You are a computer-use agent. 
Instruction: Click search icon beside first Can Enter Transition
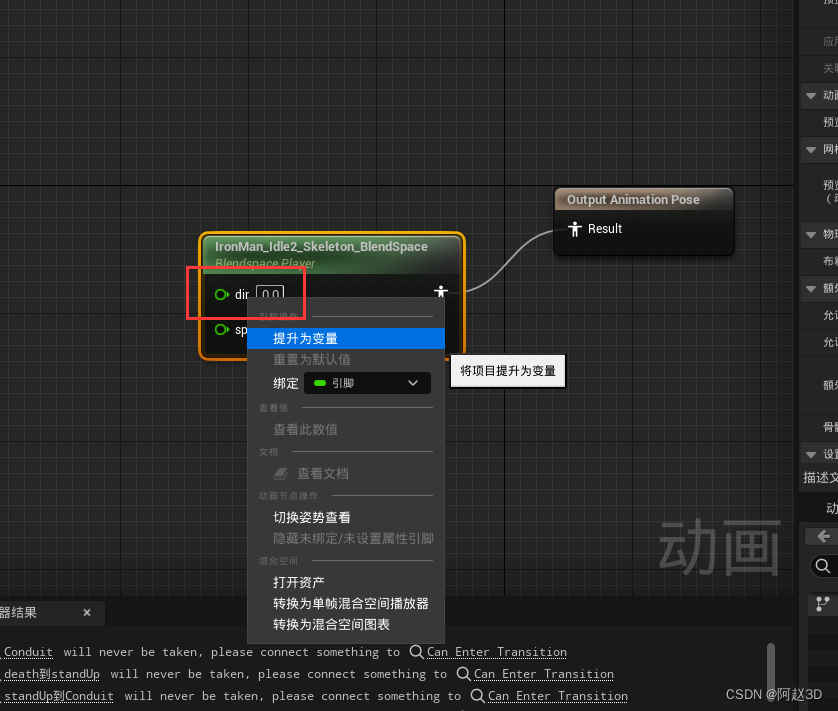(x=416, y=652)
